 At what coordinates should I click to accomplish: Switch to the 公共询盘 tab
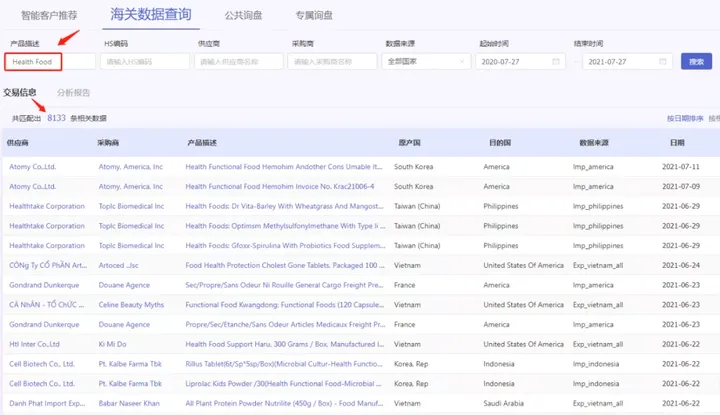[x=243, y=15]
